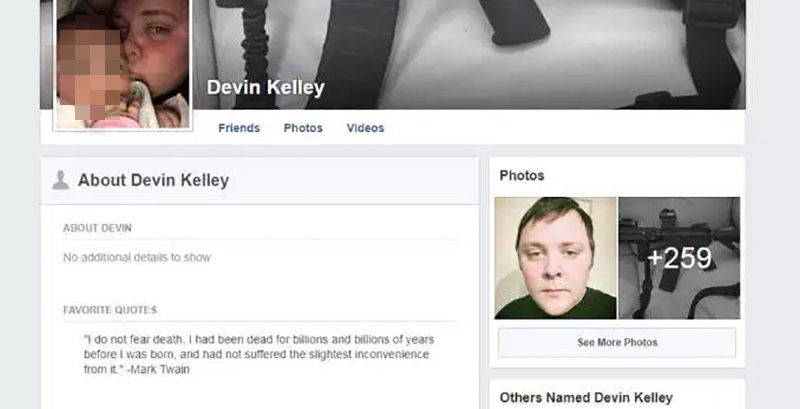Select the Devin Kelley name on cover
Viewport: 800px width, 409px height.
(x=265, y=88)
